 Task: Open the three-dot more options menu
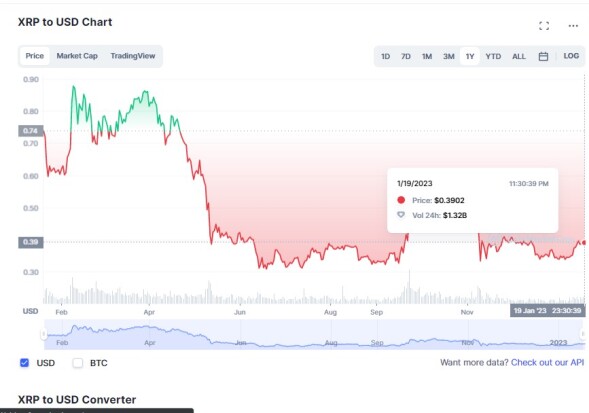pyautogui.click(x=573, y=26)
